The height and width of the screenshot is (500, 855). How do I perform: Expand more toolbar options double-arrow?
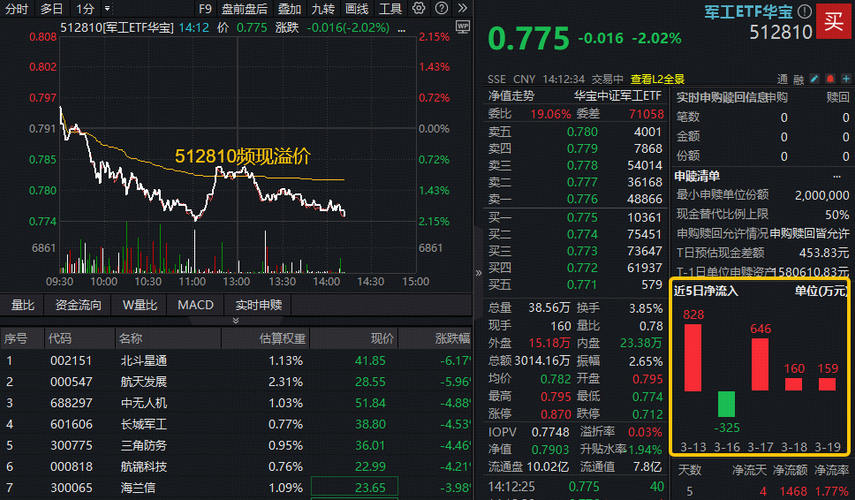pos(462,8)
